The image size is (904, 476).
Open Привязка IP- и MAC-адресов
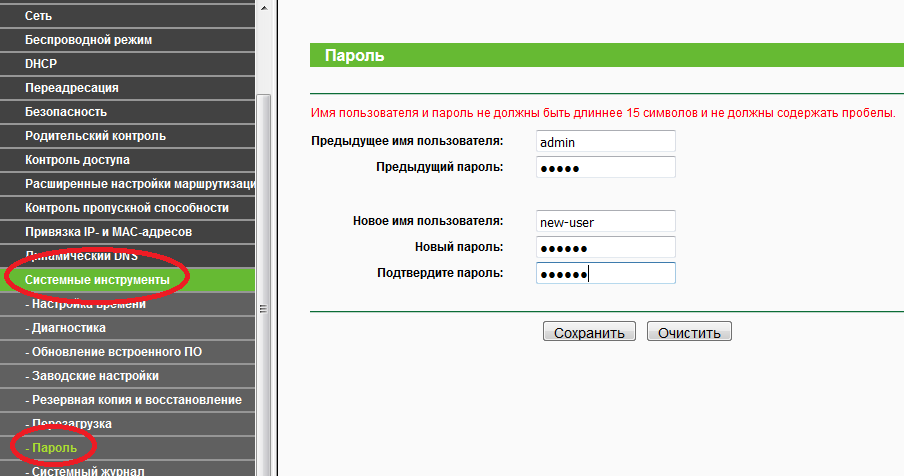[108, 232]
